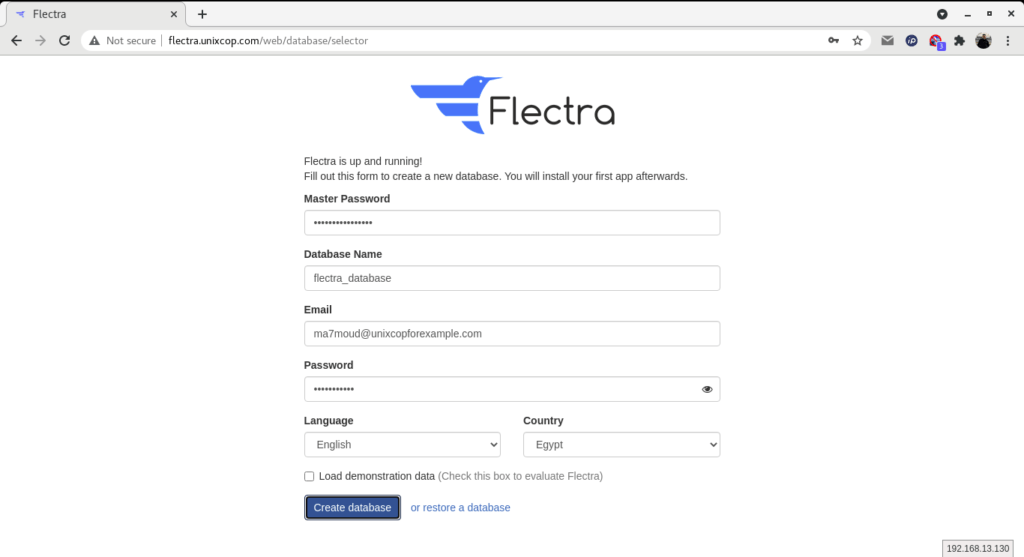Image resolution: width=1024 pixels, height=557 pixels.
Task: Click the Create database button
Action: tap(352, 507)
